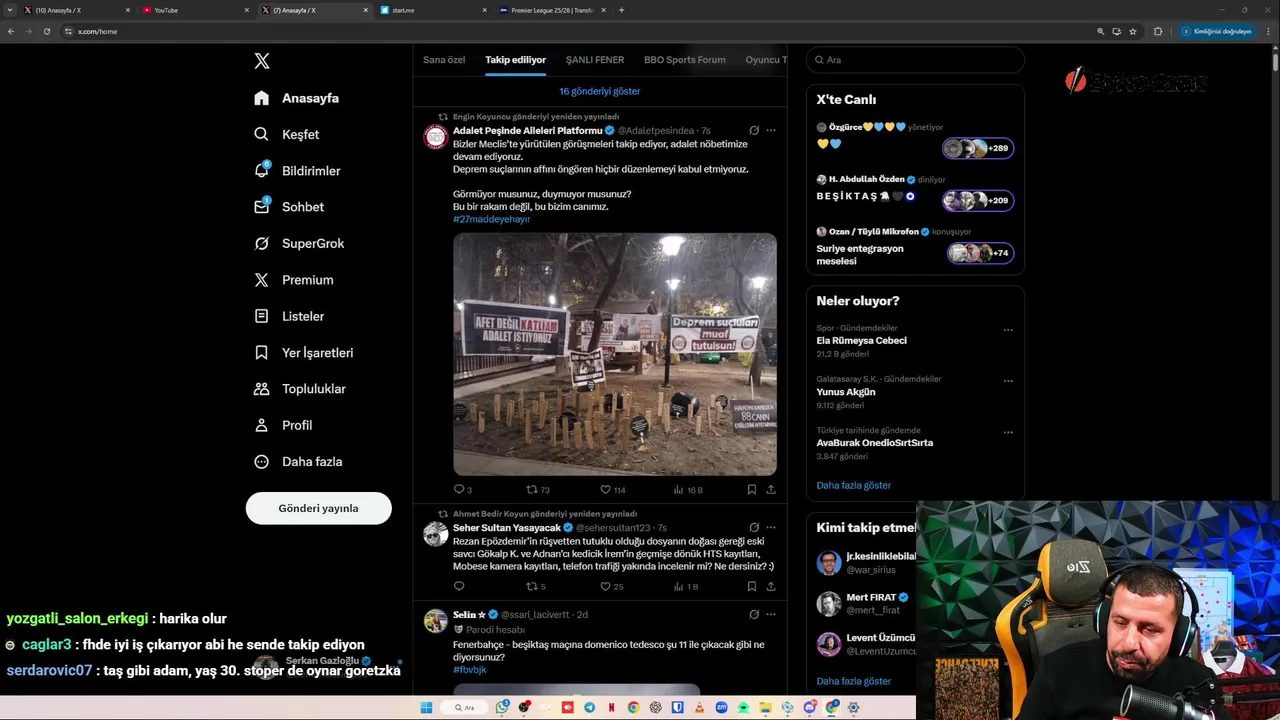Open Profil page
The image size is (1280, 720).
(283, 425)
